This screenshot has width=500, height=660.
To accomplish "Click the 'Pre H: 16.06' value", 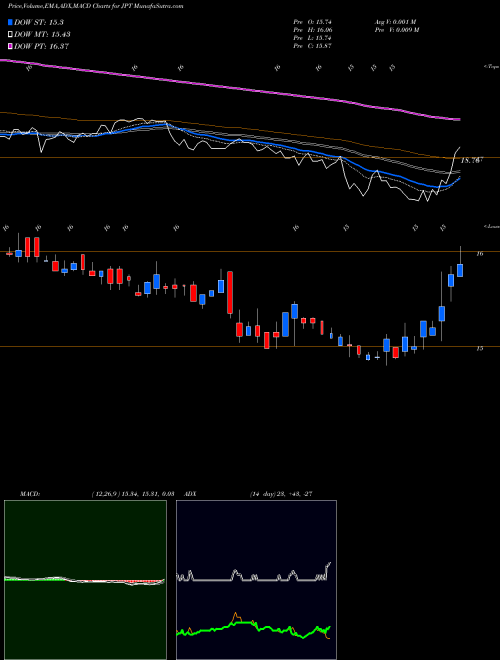I will 313,30.
